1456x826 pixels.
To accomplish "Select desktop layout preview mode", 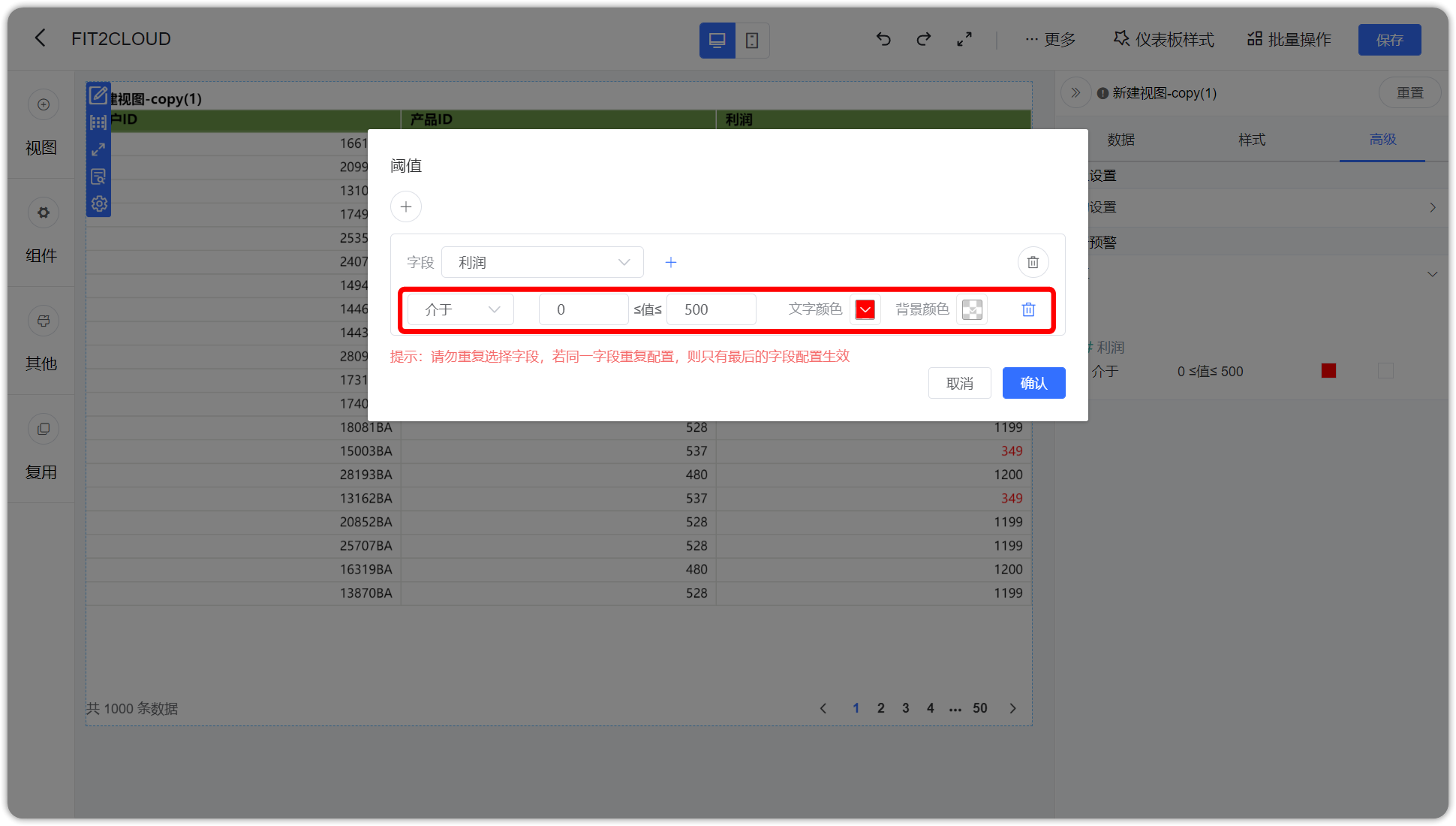I will coord(717,40).
